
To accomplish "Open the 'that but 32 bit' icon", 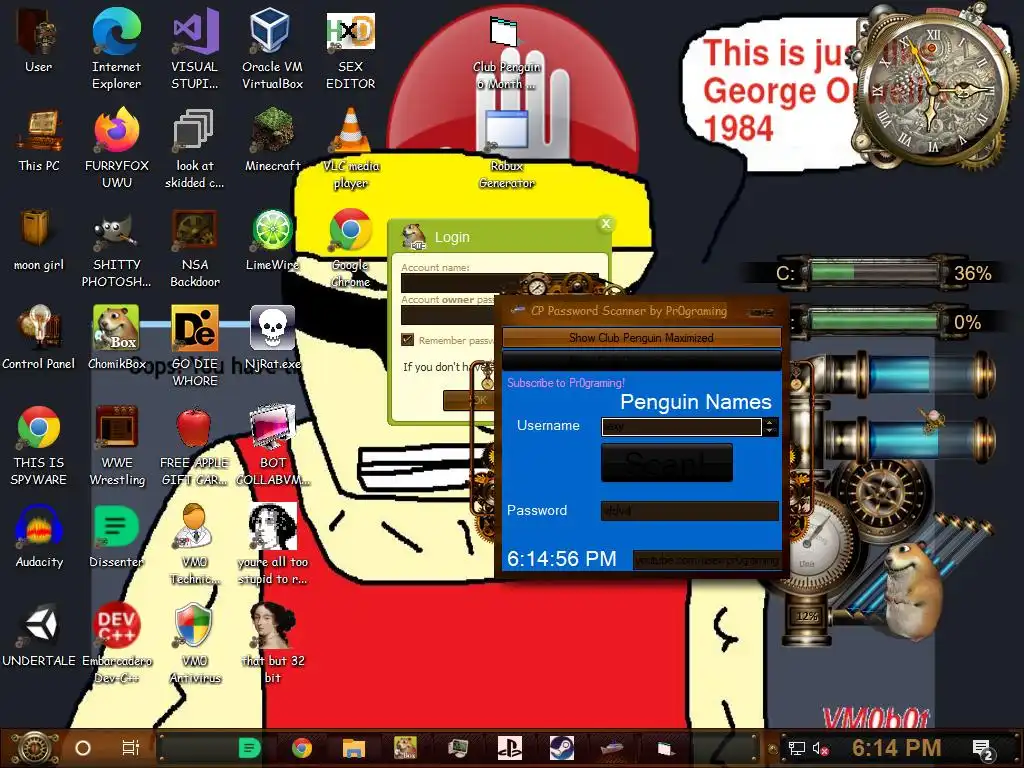I will click(x=272, y=643).
